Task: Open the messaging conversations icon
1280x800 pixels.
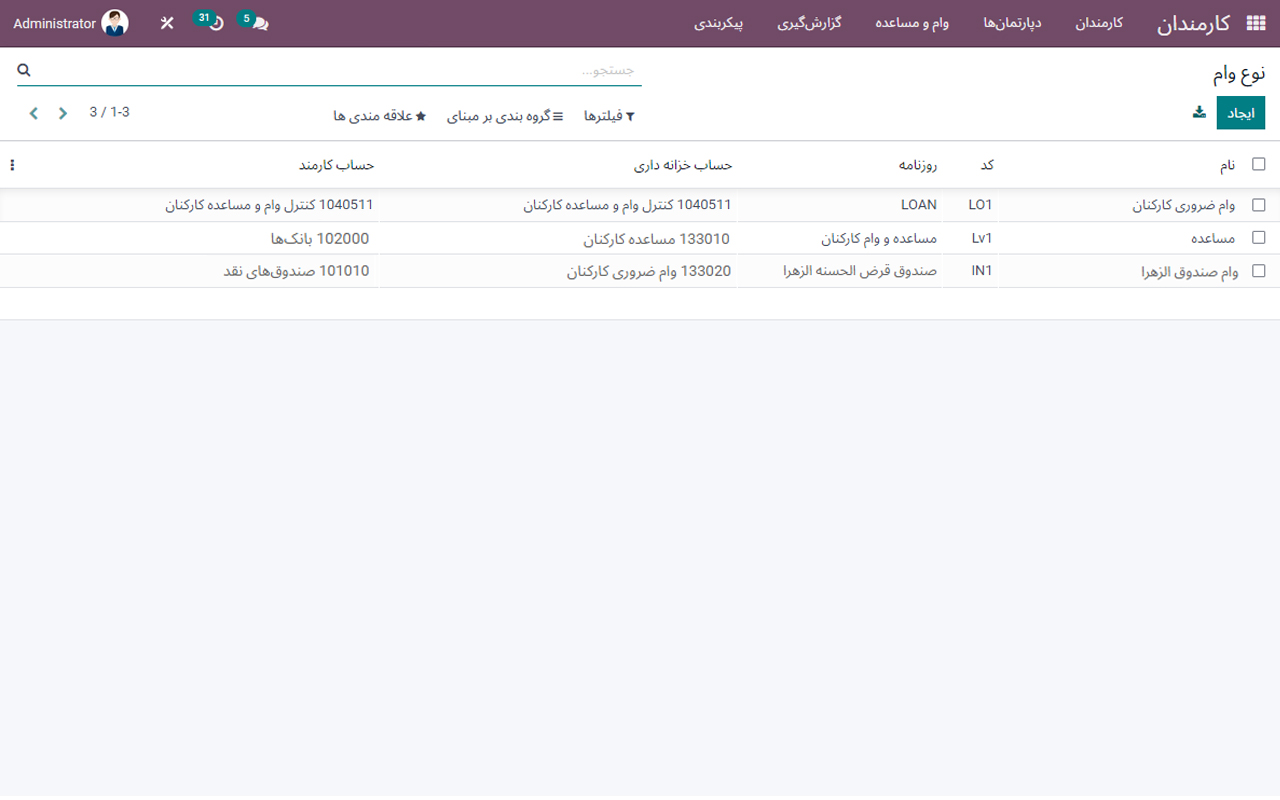Action: coord(255,22)
